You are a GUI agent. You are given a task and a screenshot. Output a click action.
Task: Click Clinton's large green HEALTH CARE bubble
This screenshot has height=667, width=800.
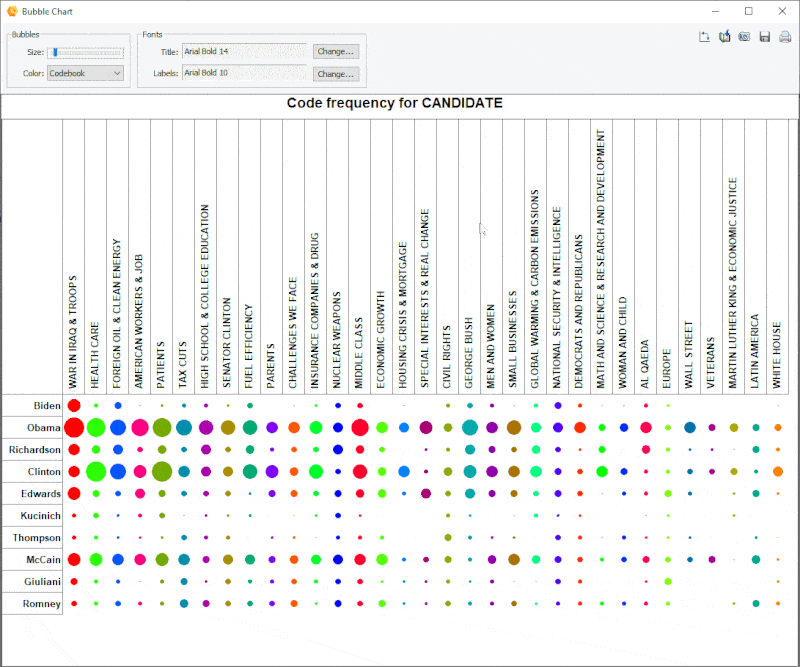(x=96, y=472)
